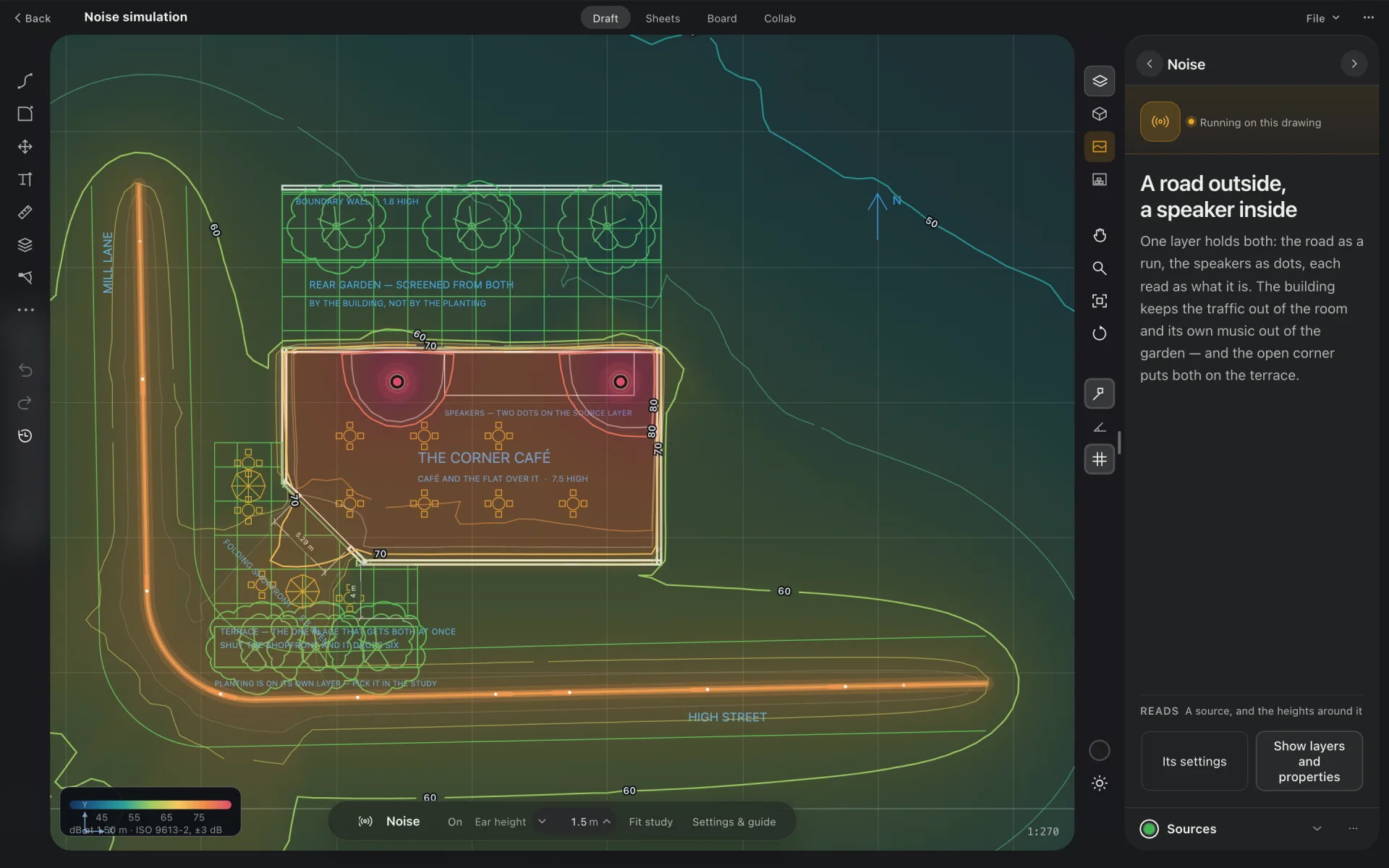Click the rotate view icon

tap(1100, 333)
